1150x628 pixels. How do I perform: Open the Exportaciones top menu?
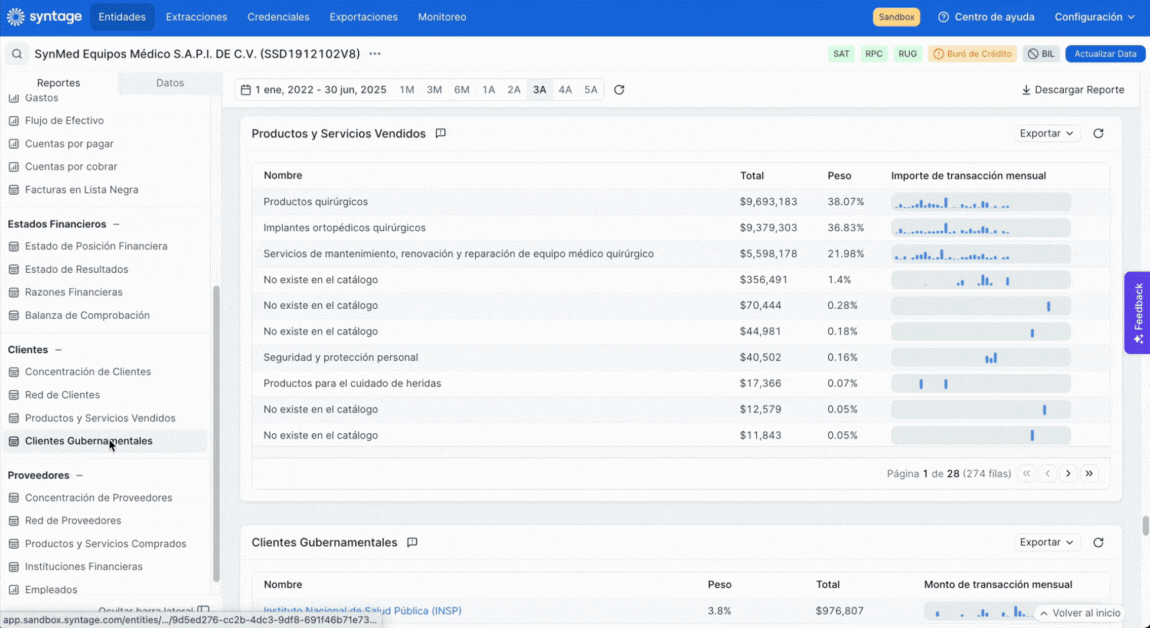(x=363, y=17)
